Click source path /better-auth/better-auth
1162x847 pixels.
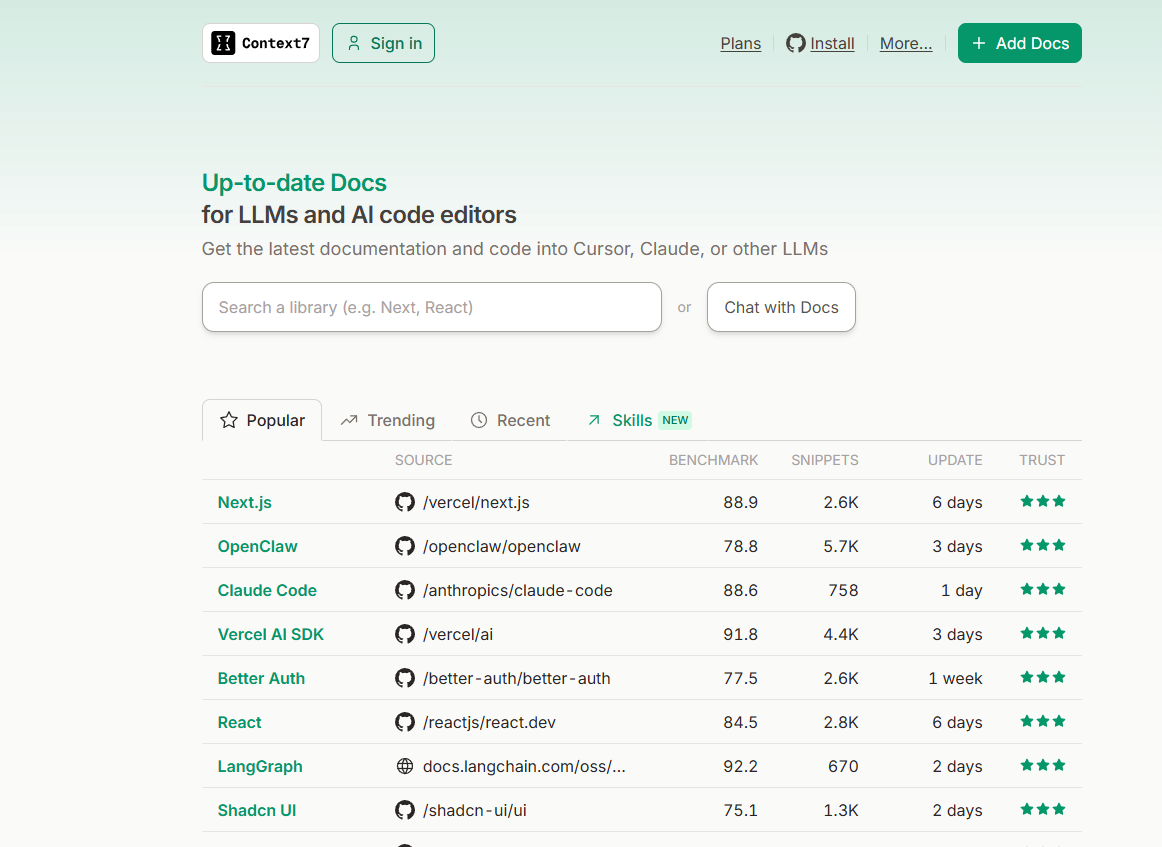[517, 678]
